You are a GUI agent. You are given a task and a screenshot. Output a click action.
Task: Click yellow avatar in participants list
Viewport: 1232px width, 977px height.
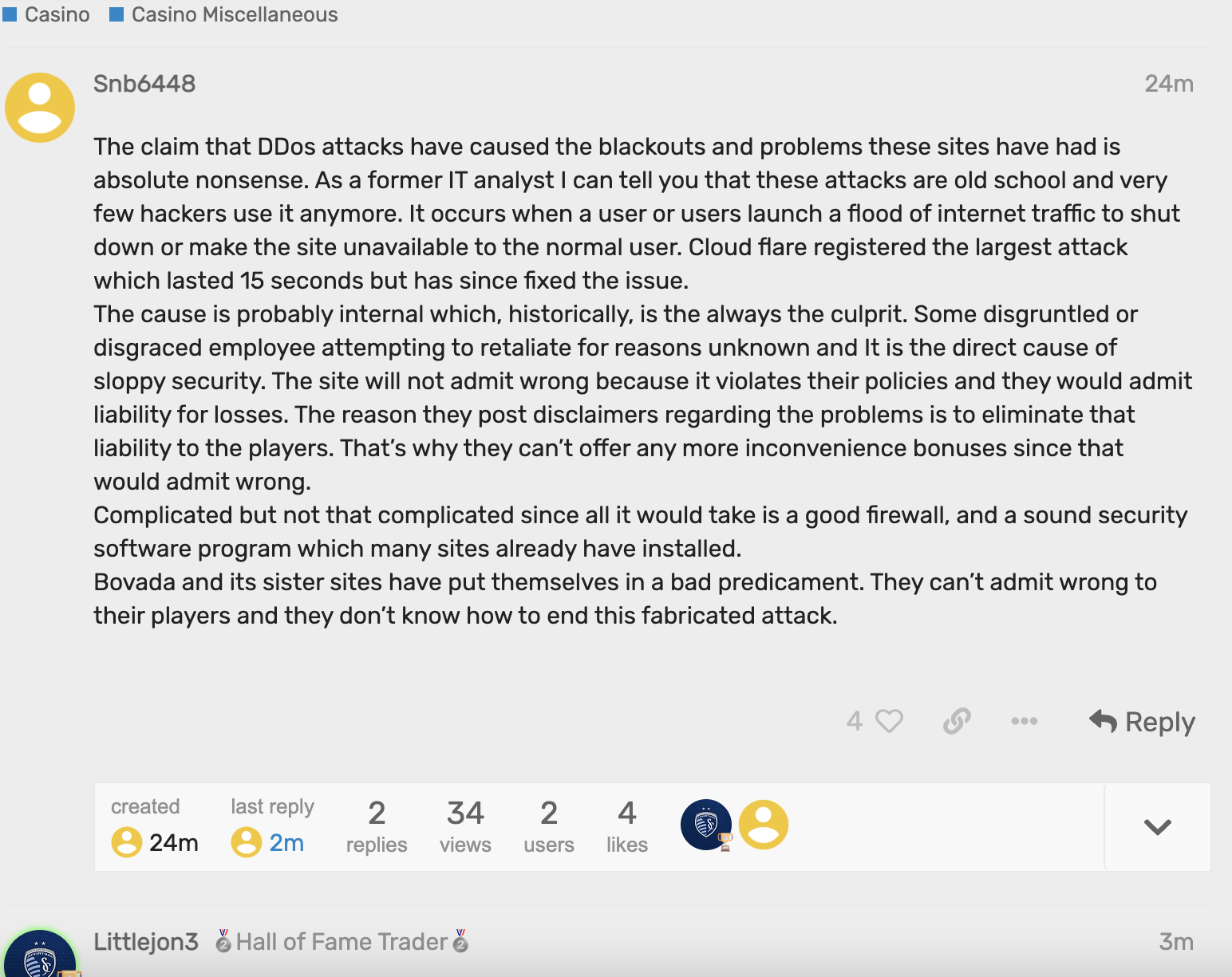[x=764, y=824]
